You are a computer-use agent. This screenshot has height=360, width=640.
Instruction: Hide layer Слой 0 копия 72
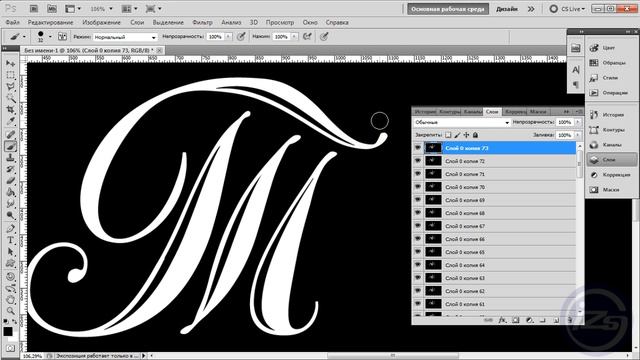click(418, 161)
